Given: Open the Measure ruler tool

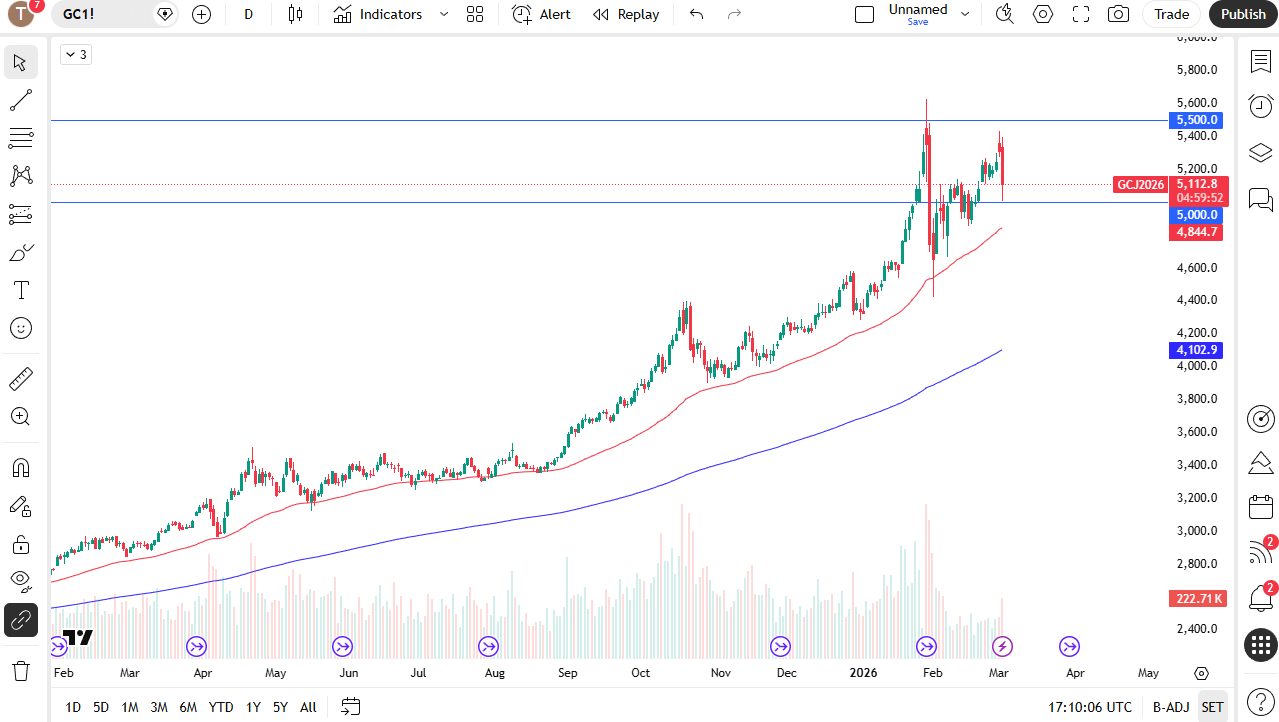Looking at the screenshot, I should (20, 378).
